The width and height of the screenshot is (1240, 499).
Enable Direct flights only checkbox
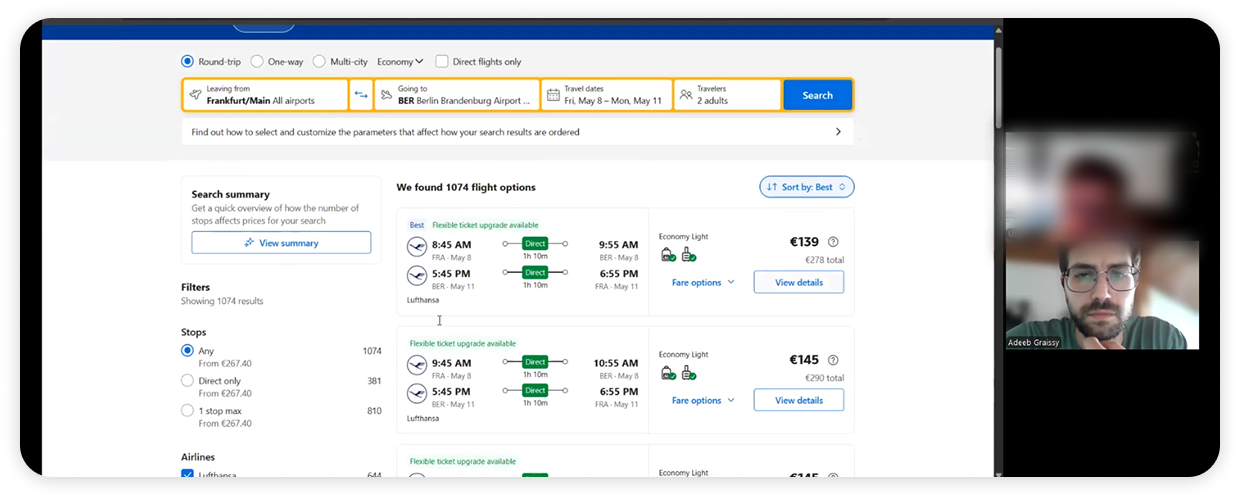pos(442,61)
